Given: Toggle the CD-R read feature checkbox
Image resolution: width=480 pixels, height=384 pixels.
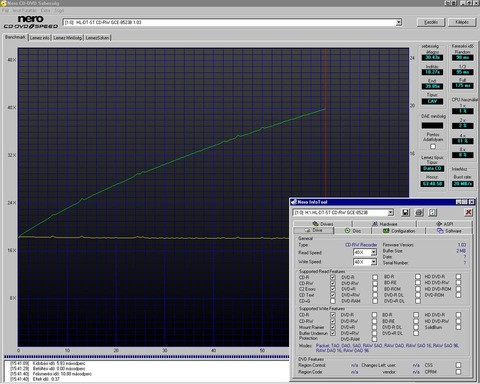Looking at the screenshot, I should (333, 277).
